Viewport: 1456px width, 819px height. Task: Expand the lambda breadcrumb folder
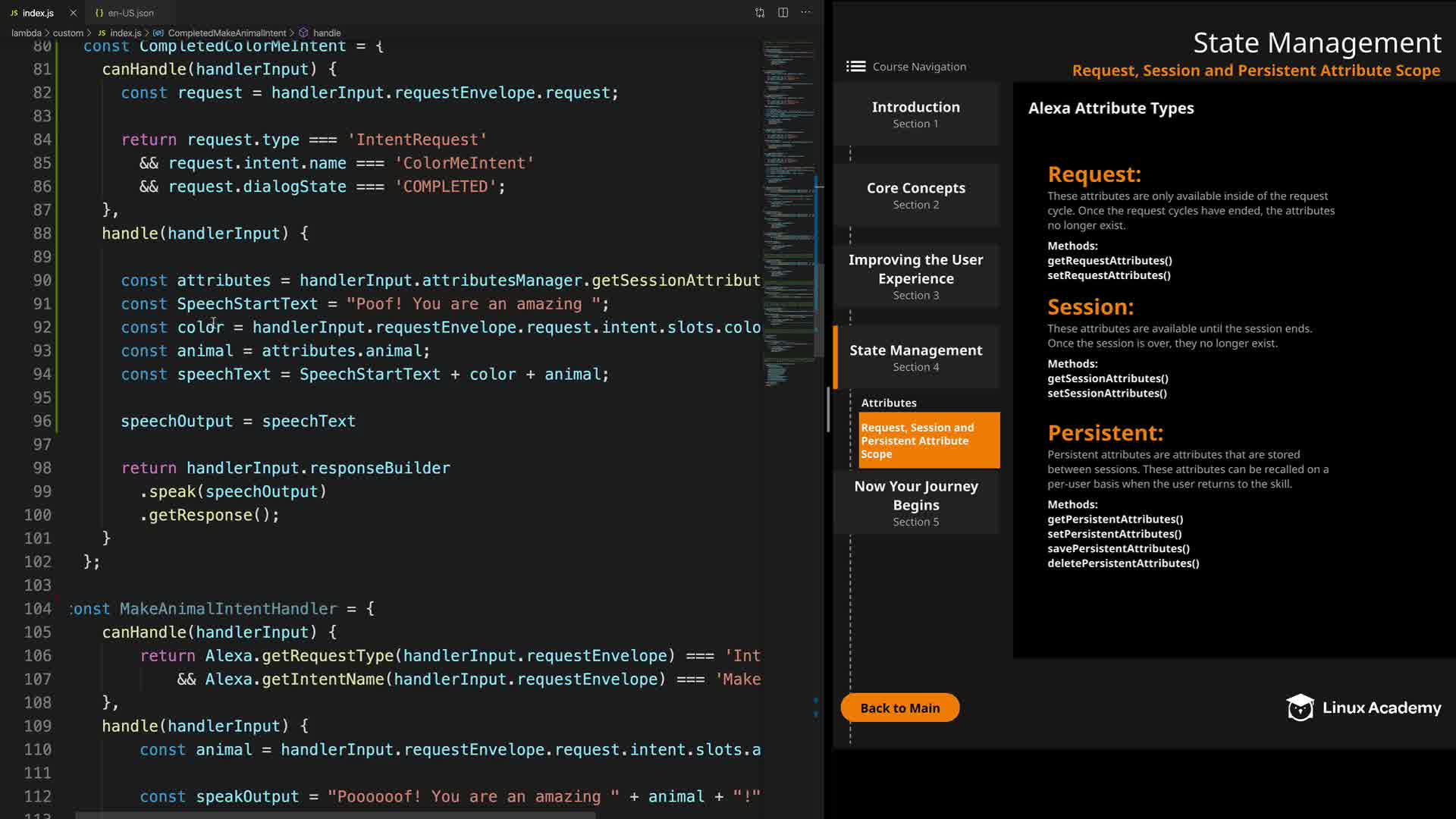[26, 33]
